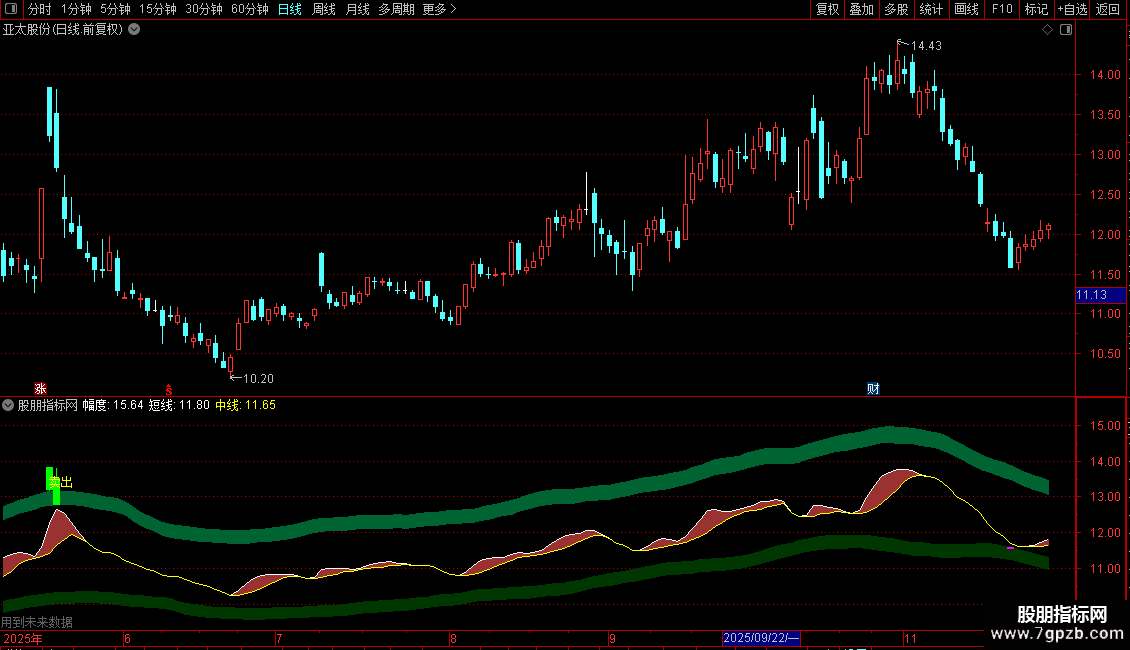
Task: Click the 2025/09/22 date marker
Action: tap(761, 638)
